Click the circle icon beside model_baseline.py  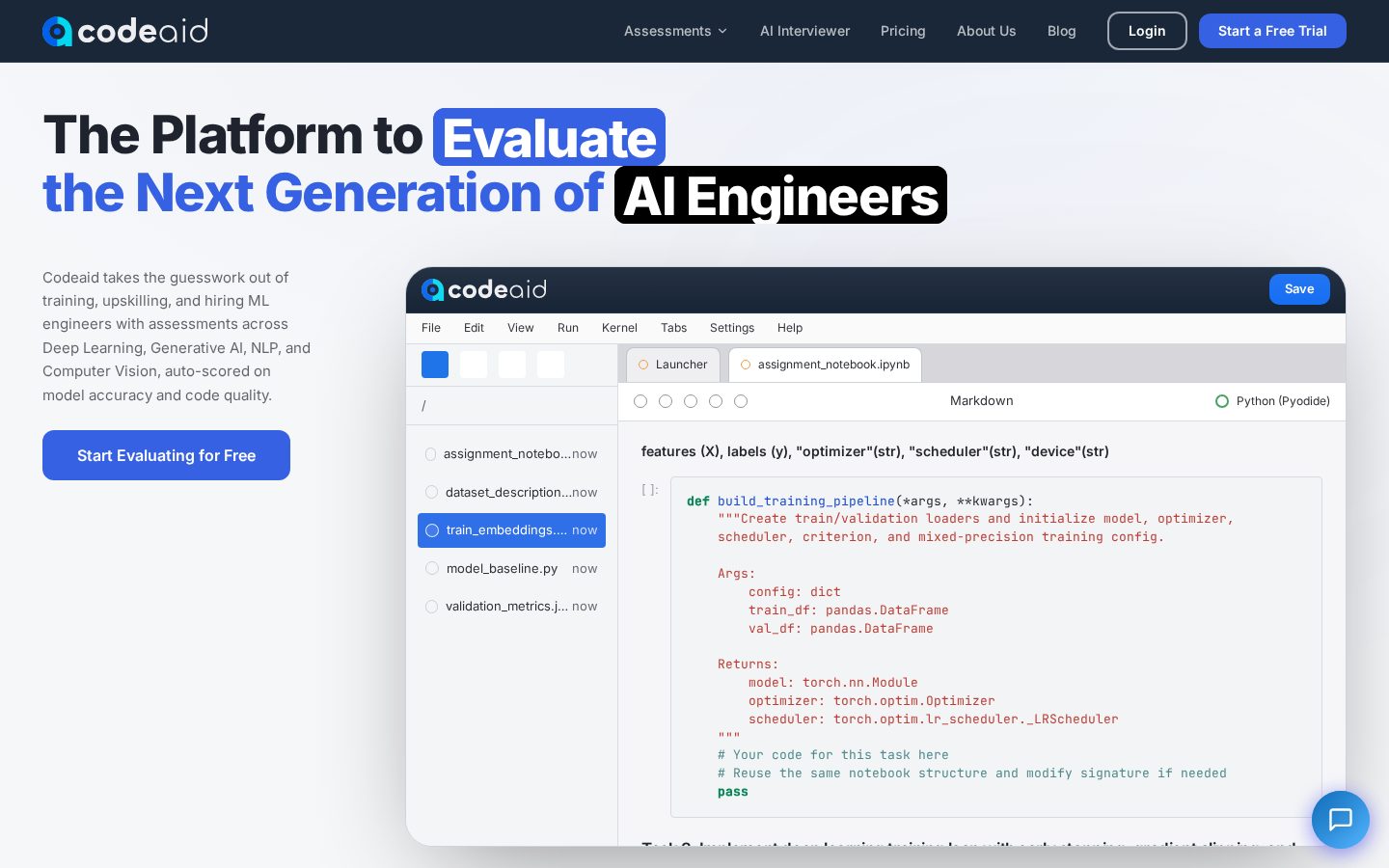pyautogui.click(x=432, y=569)
